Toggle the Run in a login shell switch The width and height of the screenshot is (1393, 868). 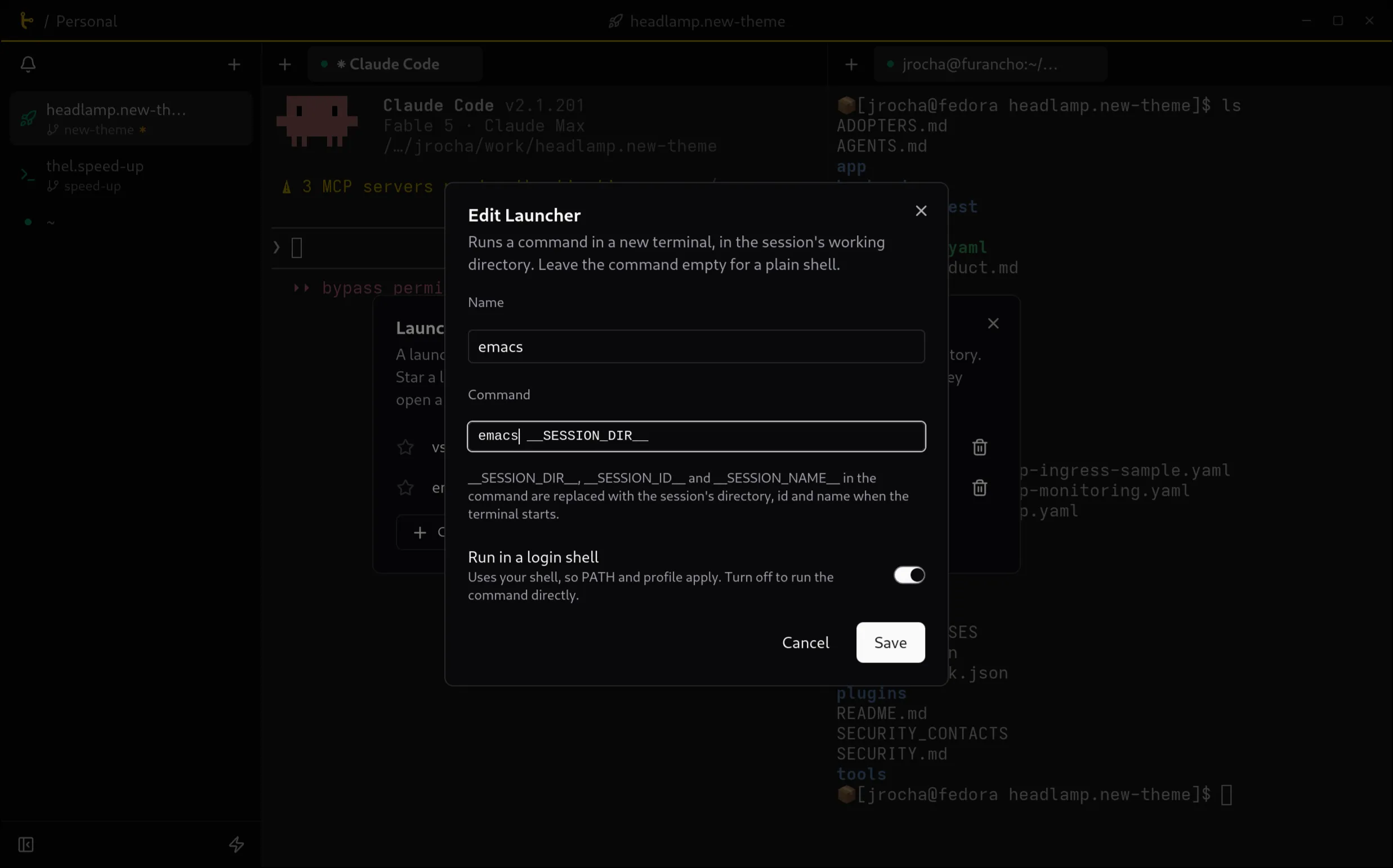908,575
